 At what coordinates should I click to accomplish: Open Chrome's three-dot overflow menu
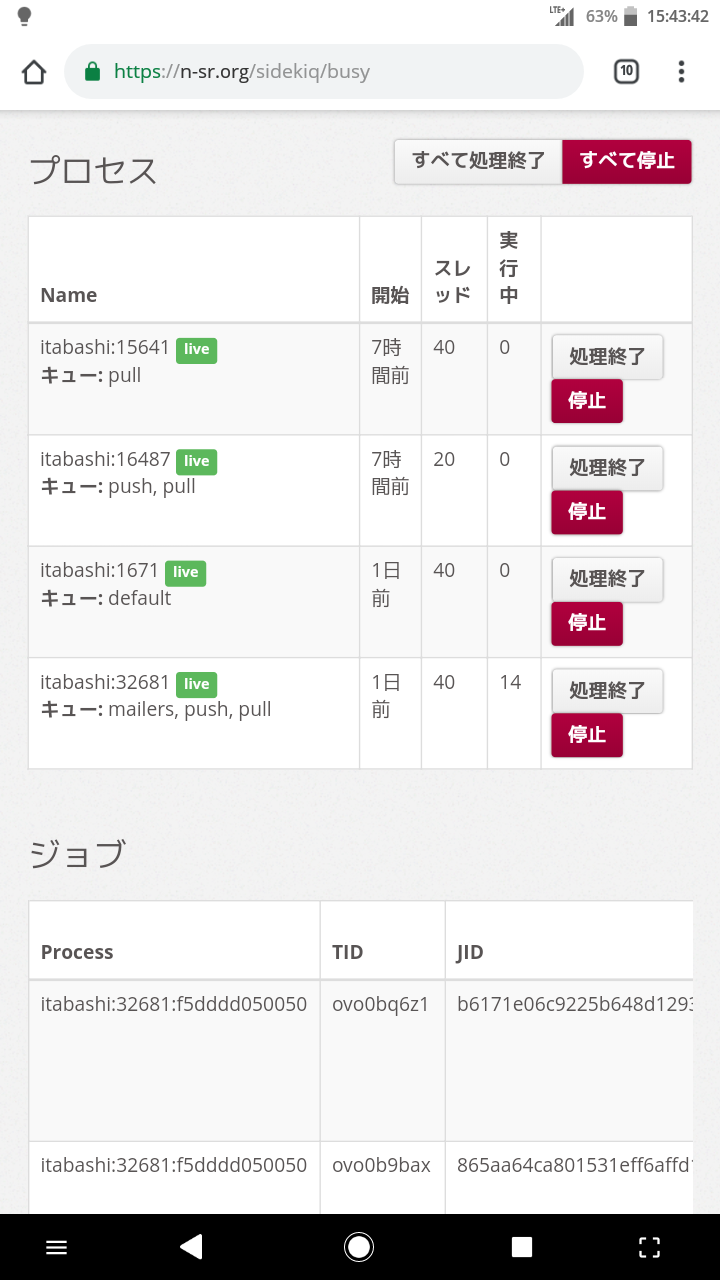[681, 72]
